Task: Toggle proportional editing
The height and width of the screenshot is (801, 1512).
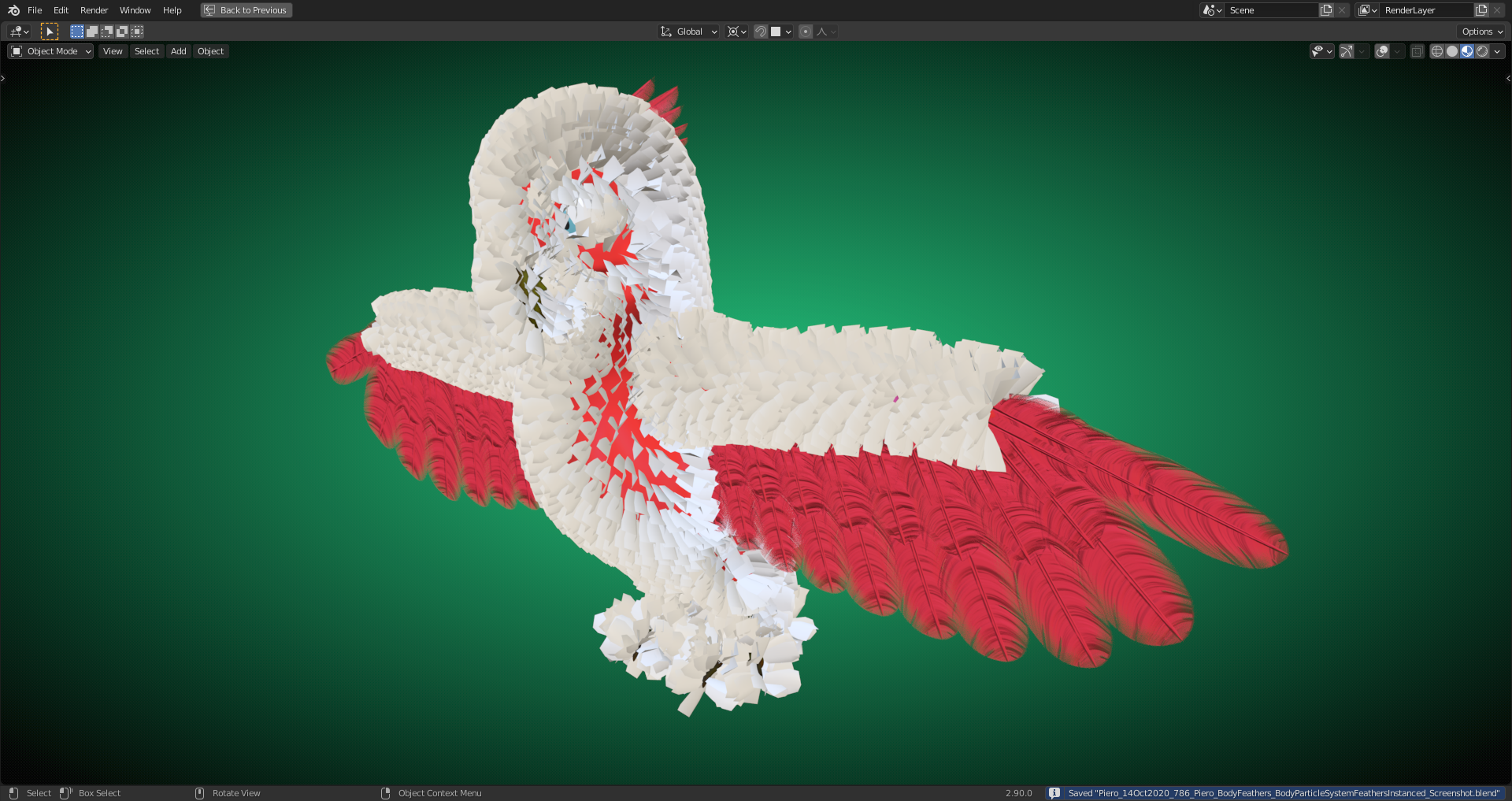Action: tap(806, 32)
